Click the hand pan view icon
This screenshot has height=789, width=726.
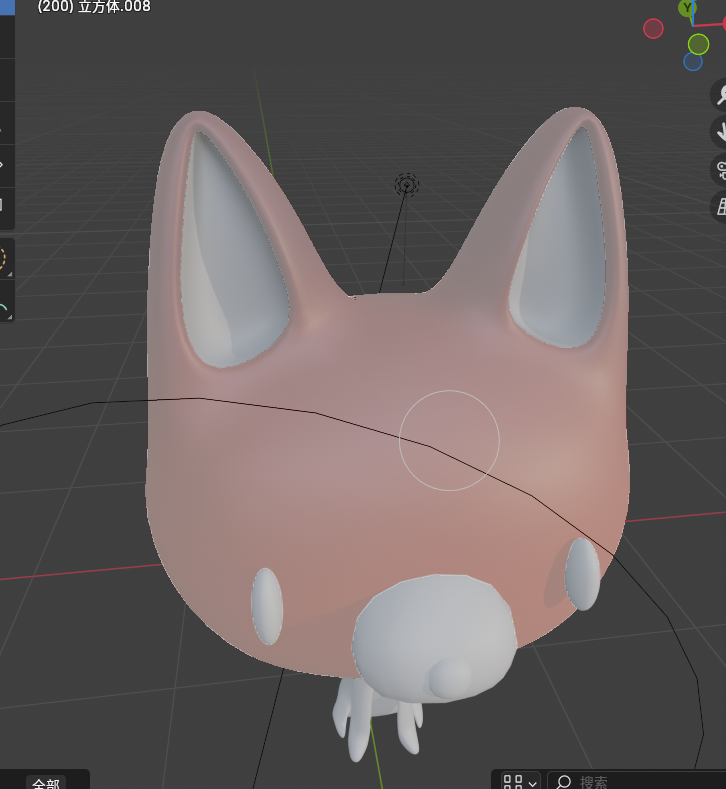click(x=718, y=131)
